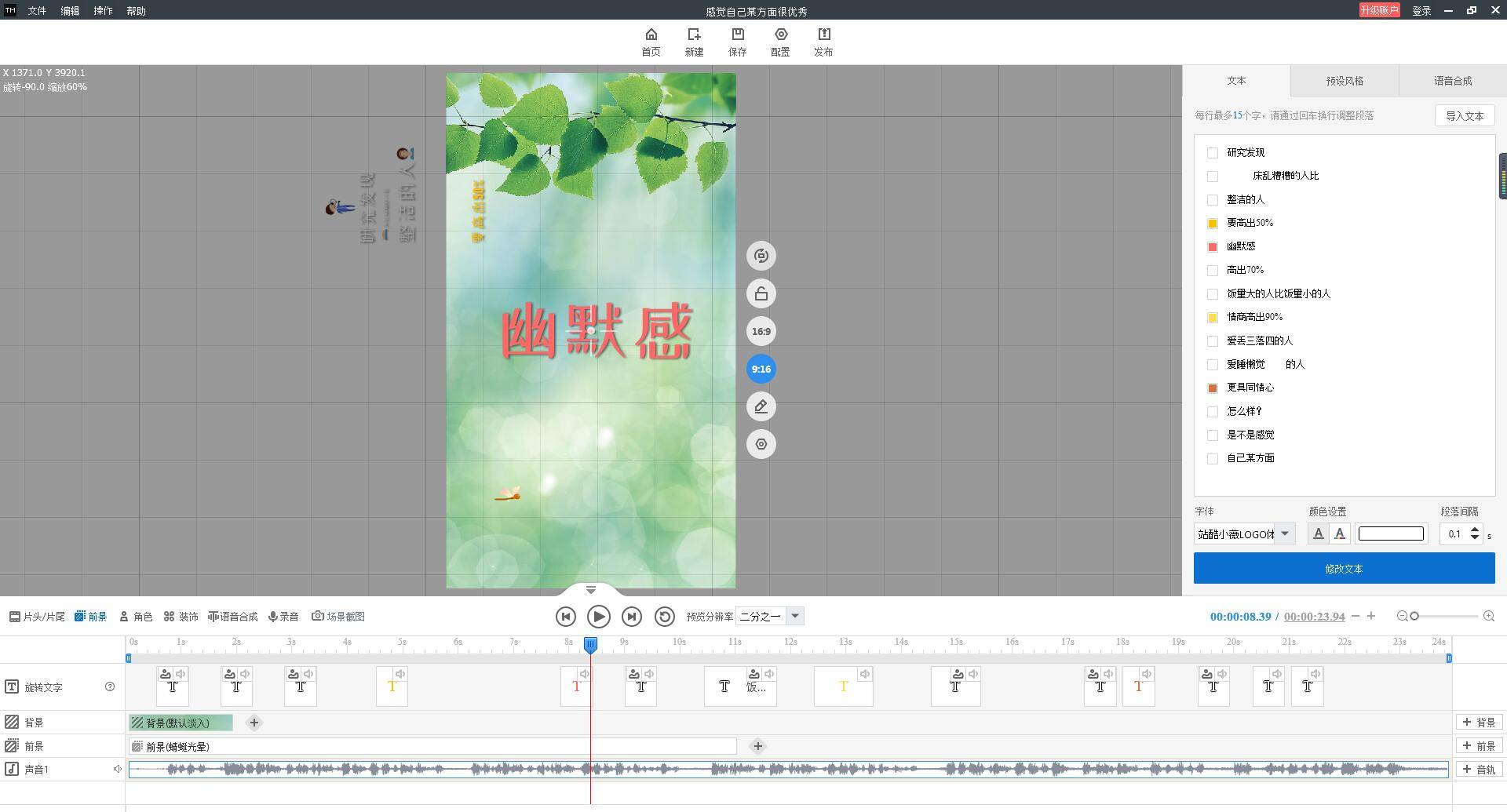Select the 16:9 aspect ratio button
The width and height of the screenshot is (1507, 812).
761,331
